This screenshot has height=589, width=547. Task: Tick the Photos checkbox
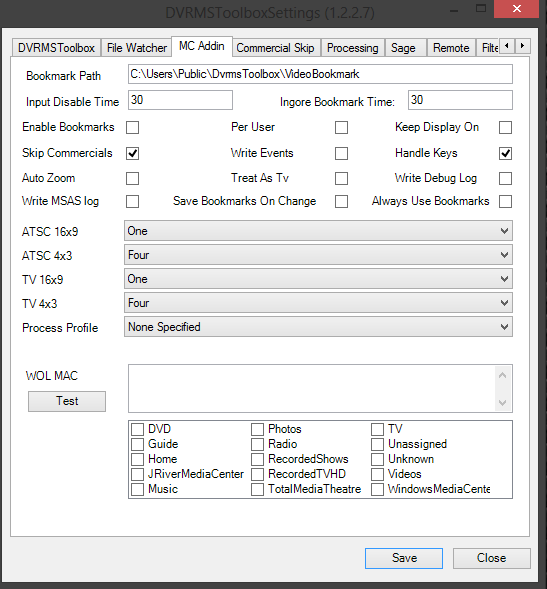257,429
